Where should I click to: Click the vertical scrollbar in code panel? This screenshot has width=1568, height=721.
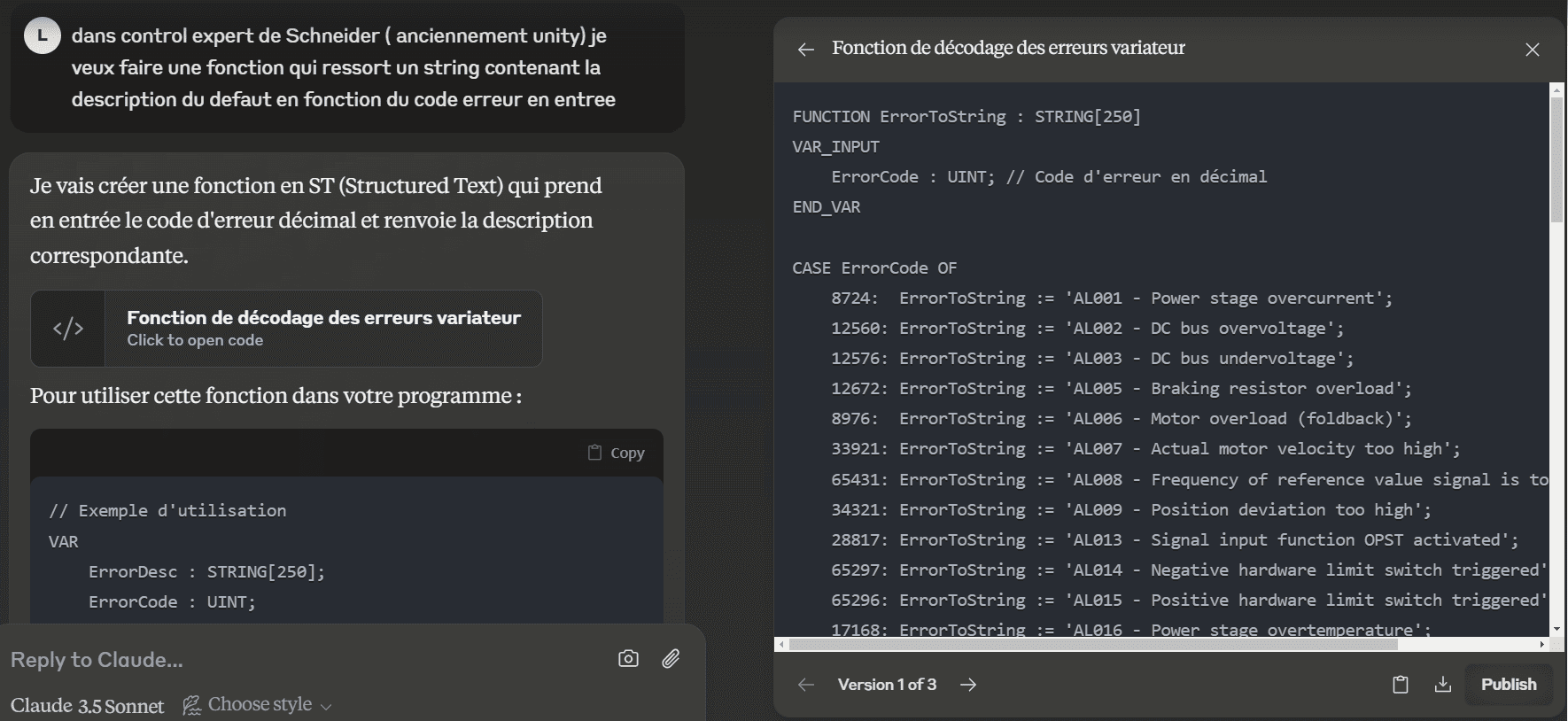(1556, 159)
